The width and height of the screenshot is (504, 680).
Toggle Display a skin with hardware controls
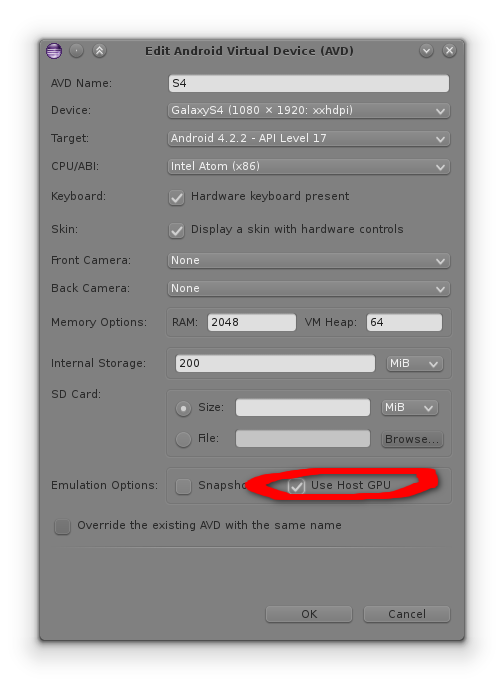pyautogui.click(x=177, y=230)
